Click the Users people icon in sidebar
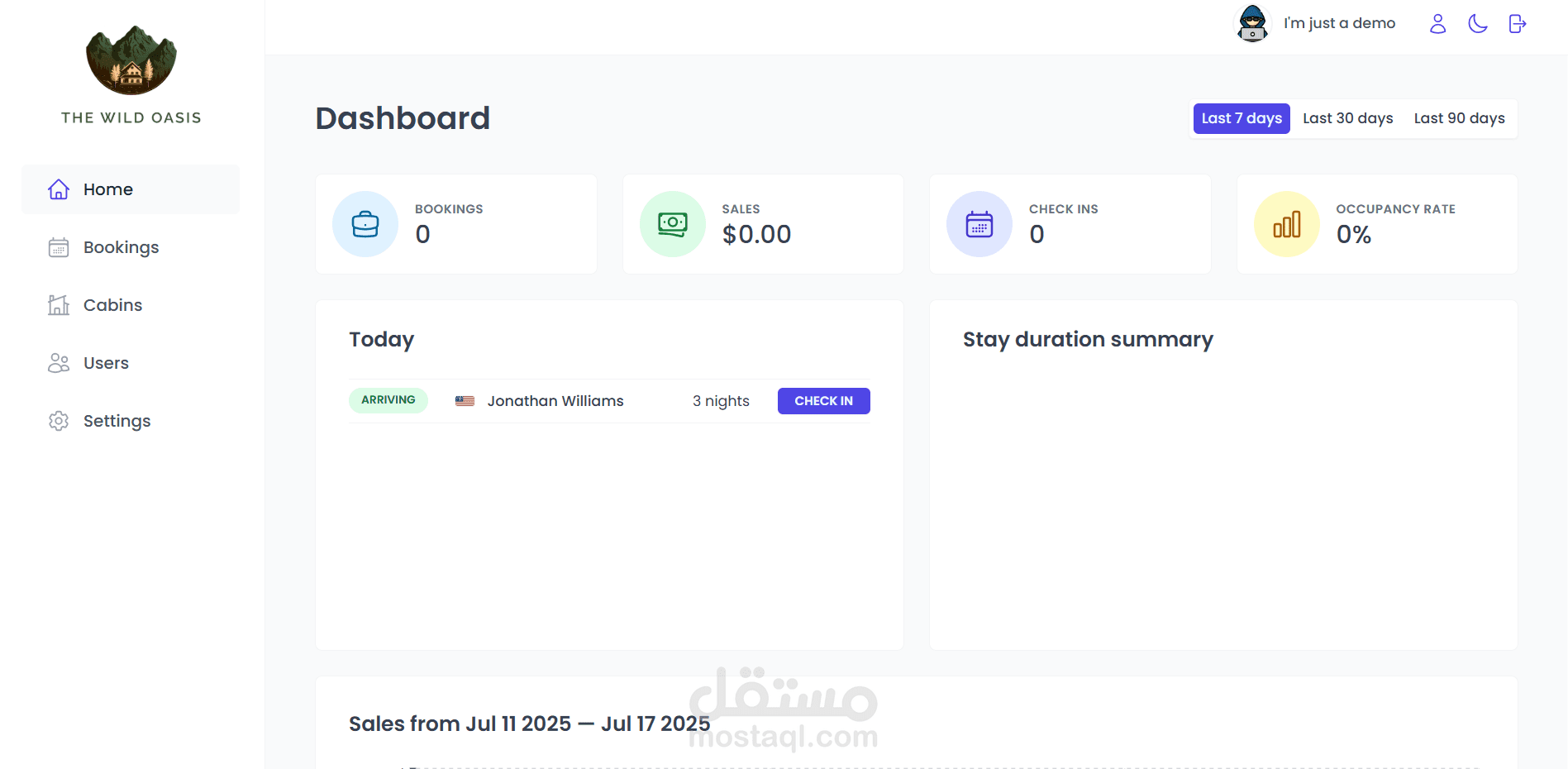Image resolution: width=1568 pixels, height=769 pixels. click(x=59, y=363)
